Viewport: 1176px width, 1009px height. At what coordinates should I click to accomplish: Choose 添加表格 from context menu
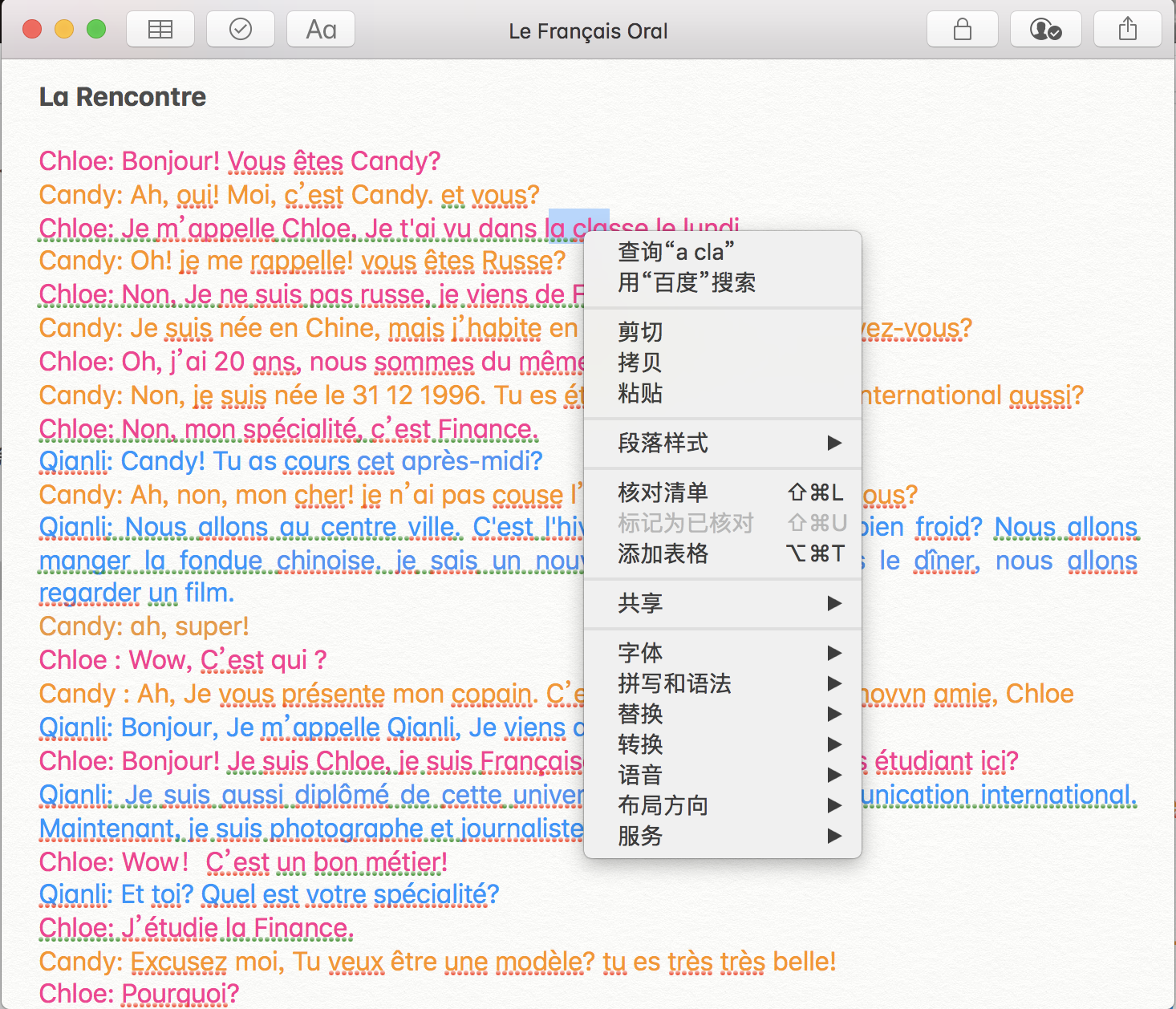pos(723,553)
